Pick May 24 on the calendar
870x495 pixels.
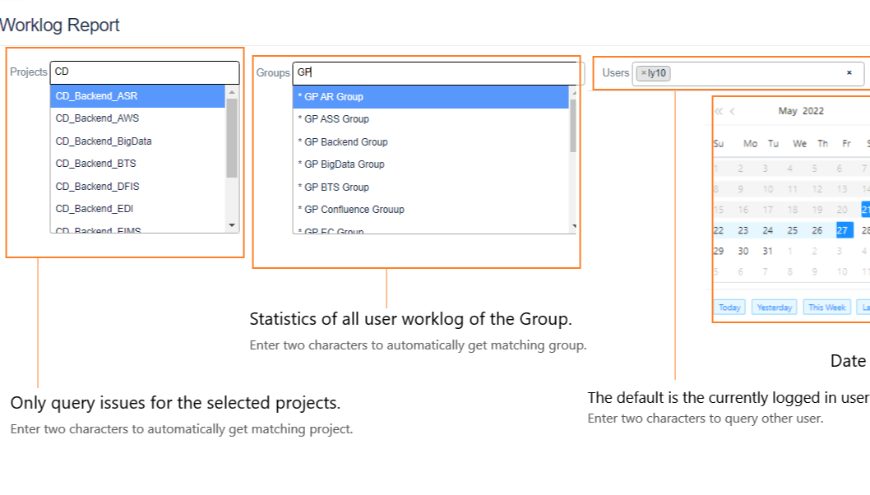coord(767,230)
